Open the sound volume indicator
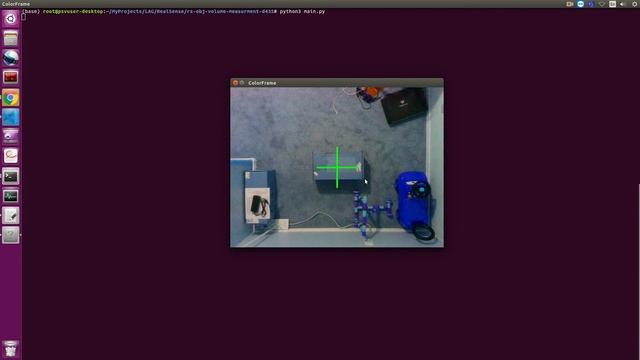Screen dimensions: 640x360 623,4
